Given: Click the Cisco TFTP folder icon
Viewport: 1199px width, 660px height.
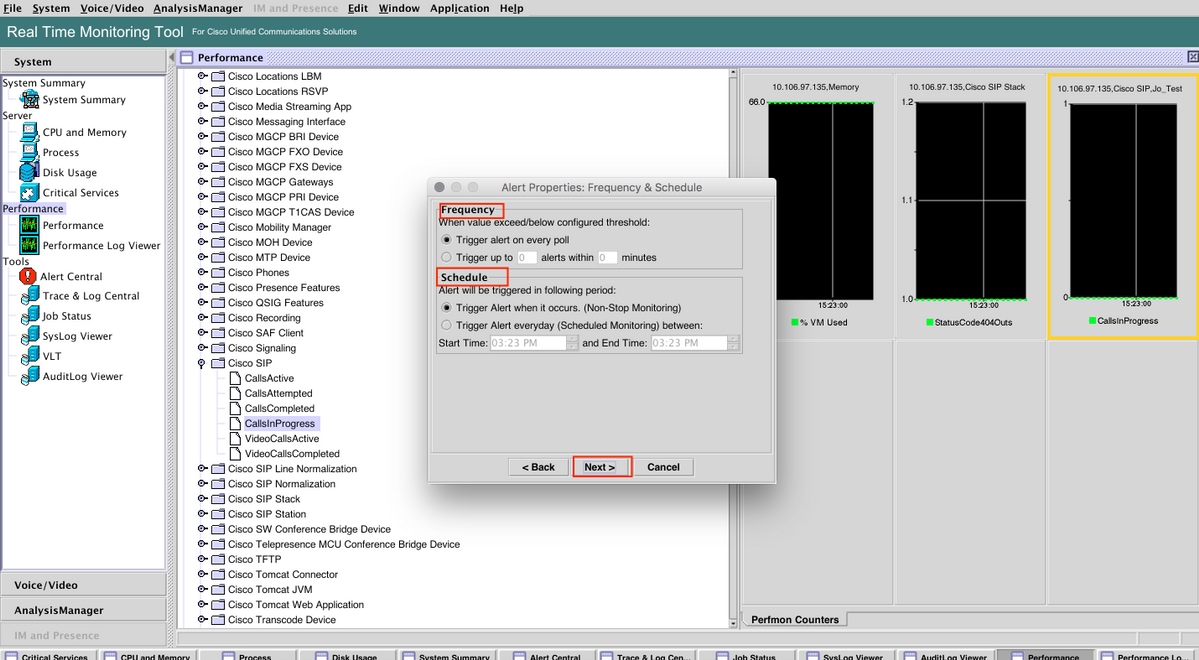Looking at the screenshot, I should point(218,559).
